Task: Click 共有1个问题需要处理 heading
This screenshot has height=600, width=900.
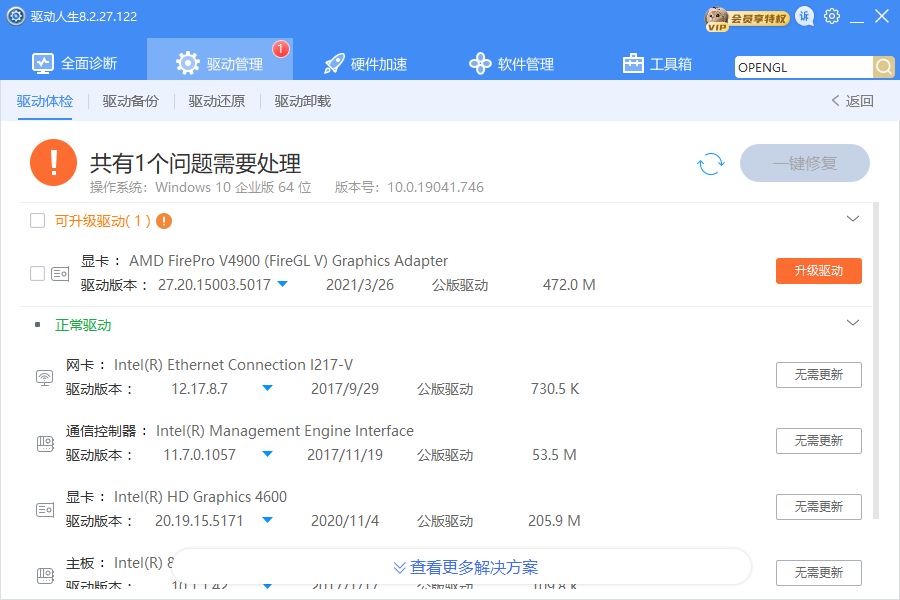Action: click(x=195, y=164)
